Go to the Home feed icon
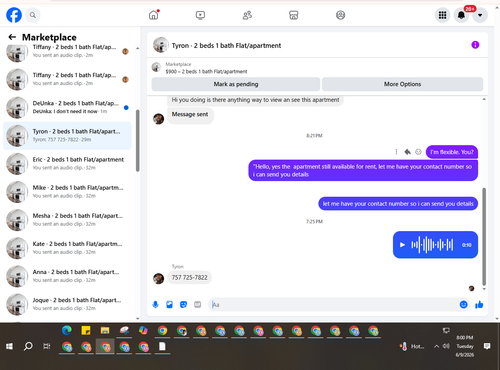 pyautogui.click(x=154, y=15)
